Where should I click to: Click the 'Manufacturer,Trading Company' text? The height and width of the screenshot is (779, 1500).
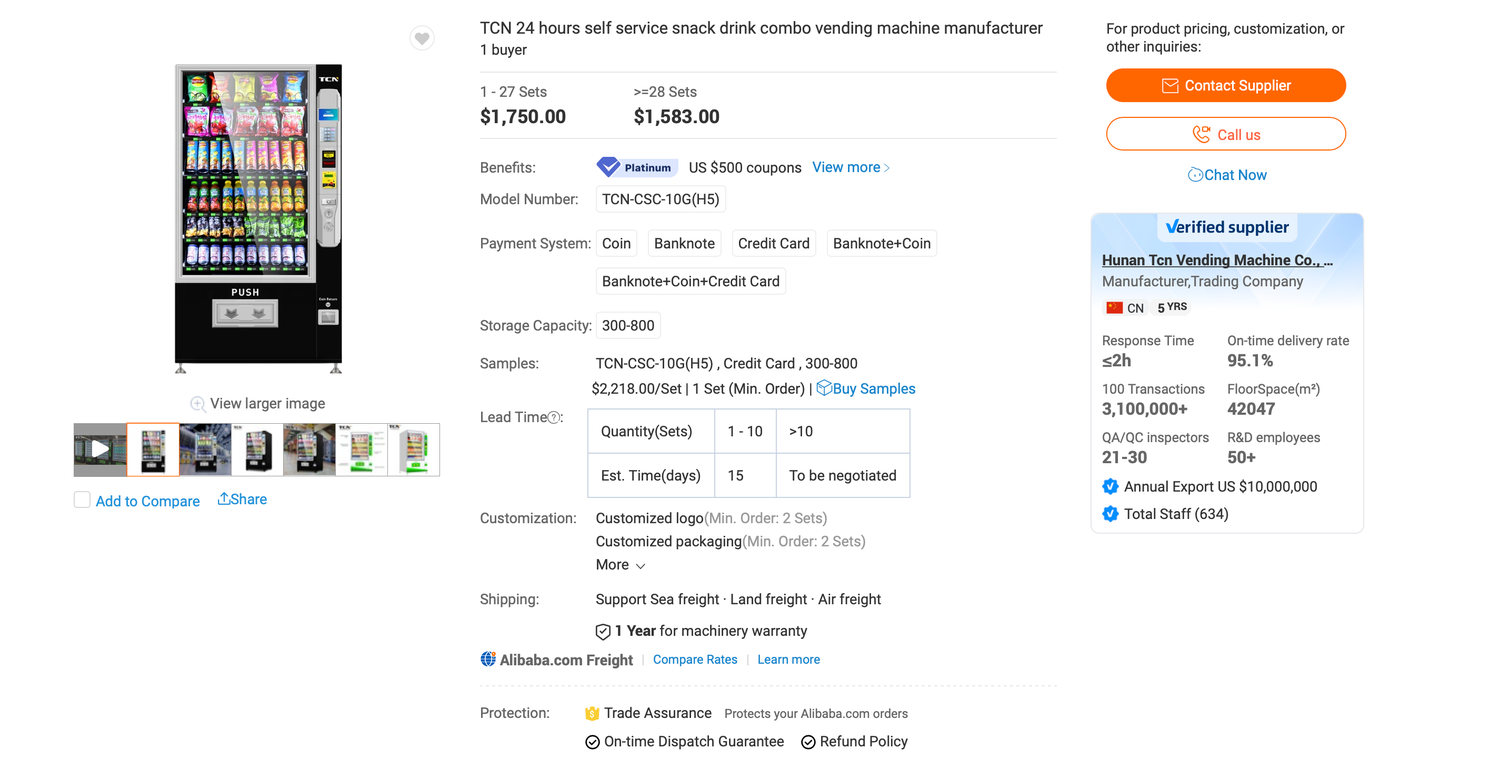point(1203,282)
